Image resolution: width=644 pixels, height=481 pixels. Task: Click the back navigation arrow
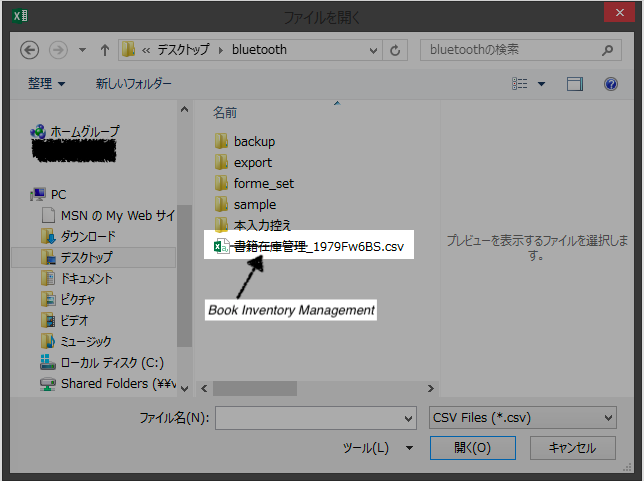tap(29, 50)
